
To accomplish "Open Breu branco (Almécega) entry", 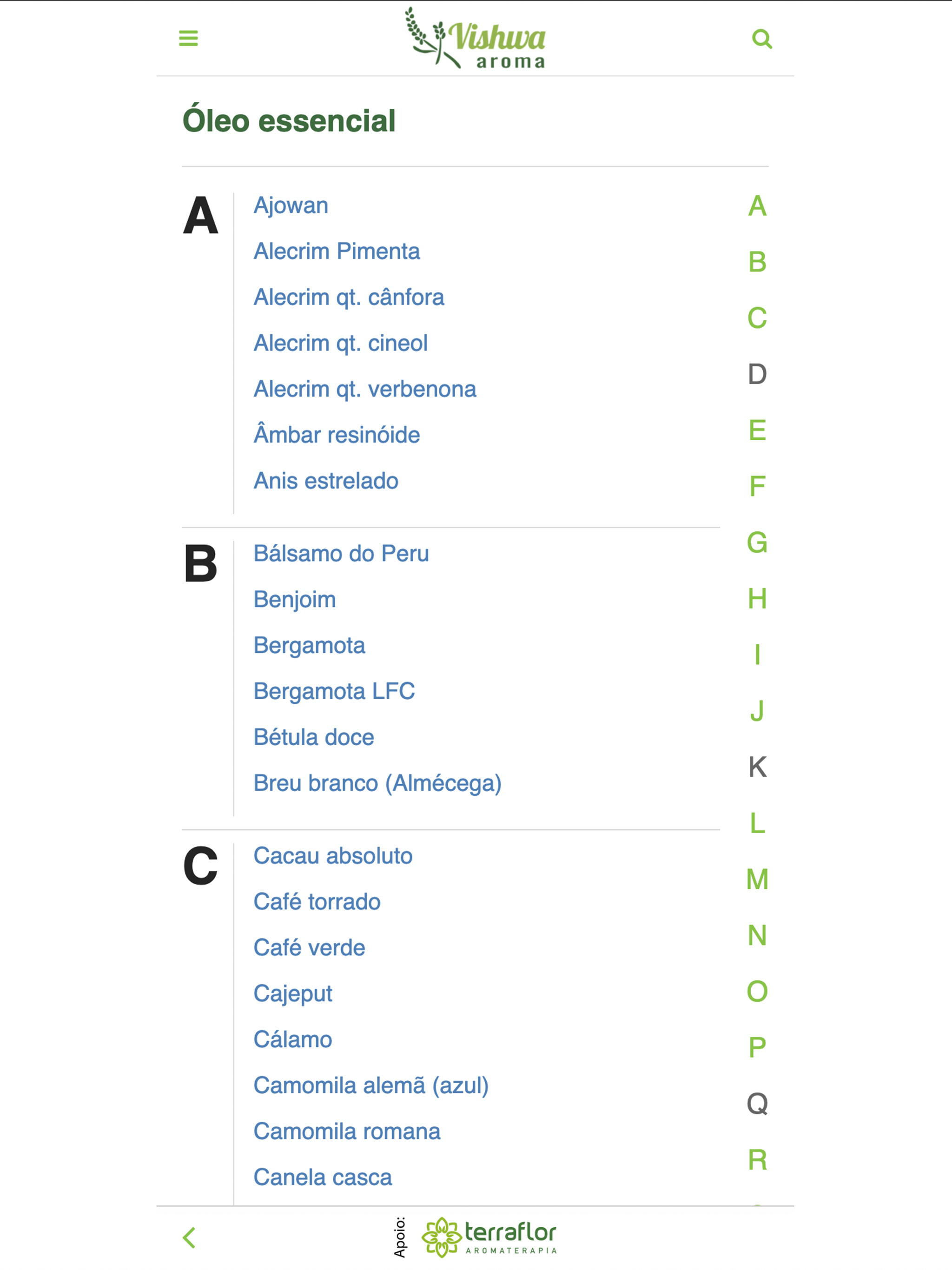I will click(x=377, y=782).
